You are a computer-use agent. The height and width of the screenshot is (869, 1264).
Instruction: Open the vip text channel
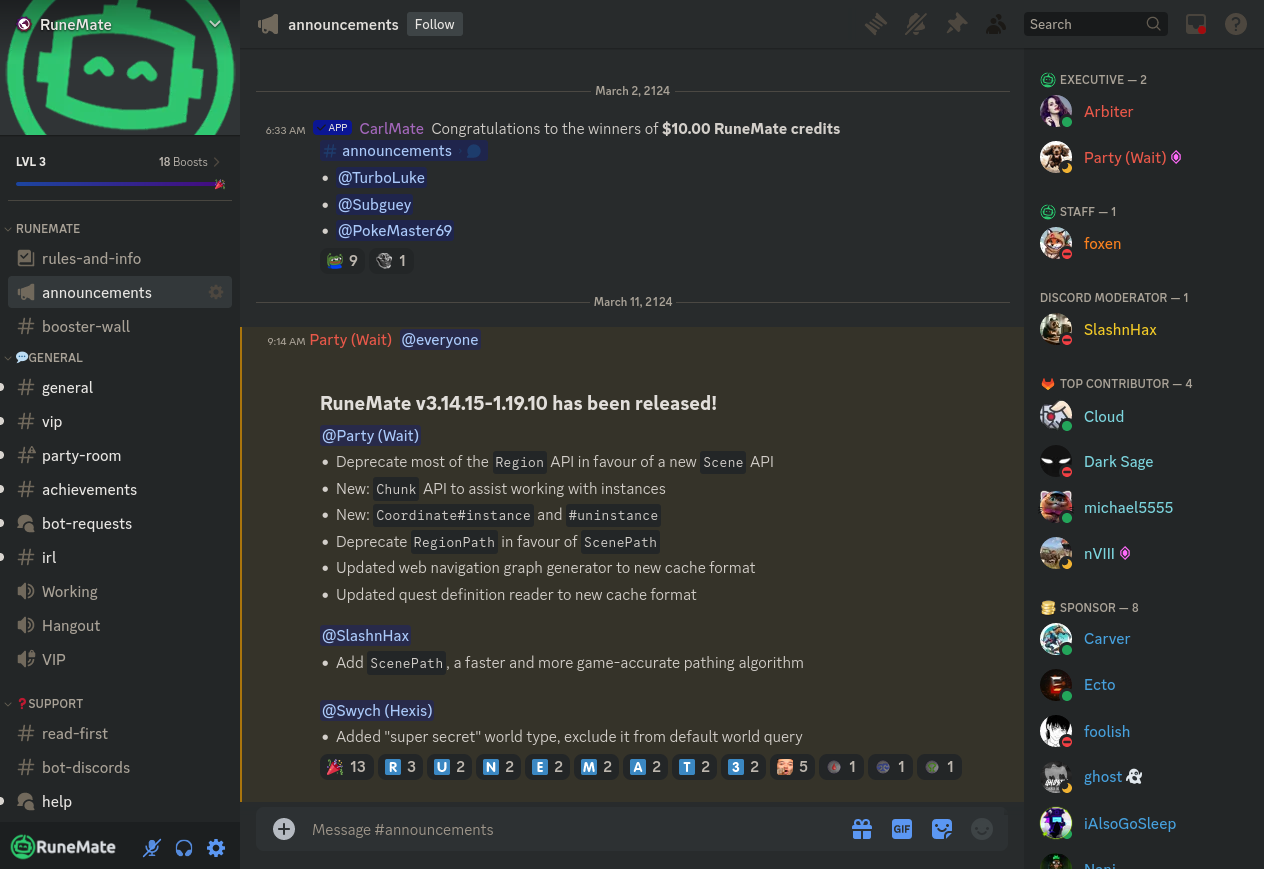click(x=120, y=422)
